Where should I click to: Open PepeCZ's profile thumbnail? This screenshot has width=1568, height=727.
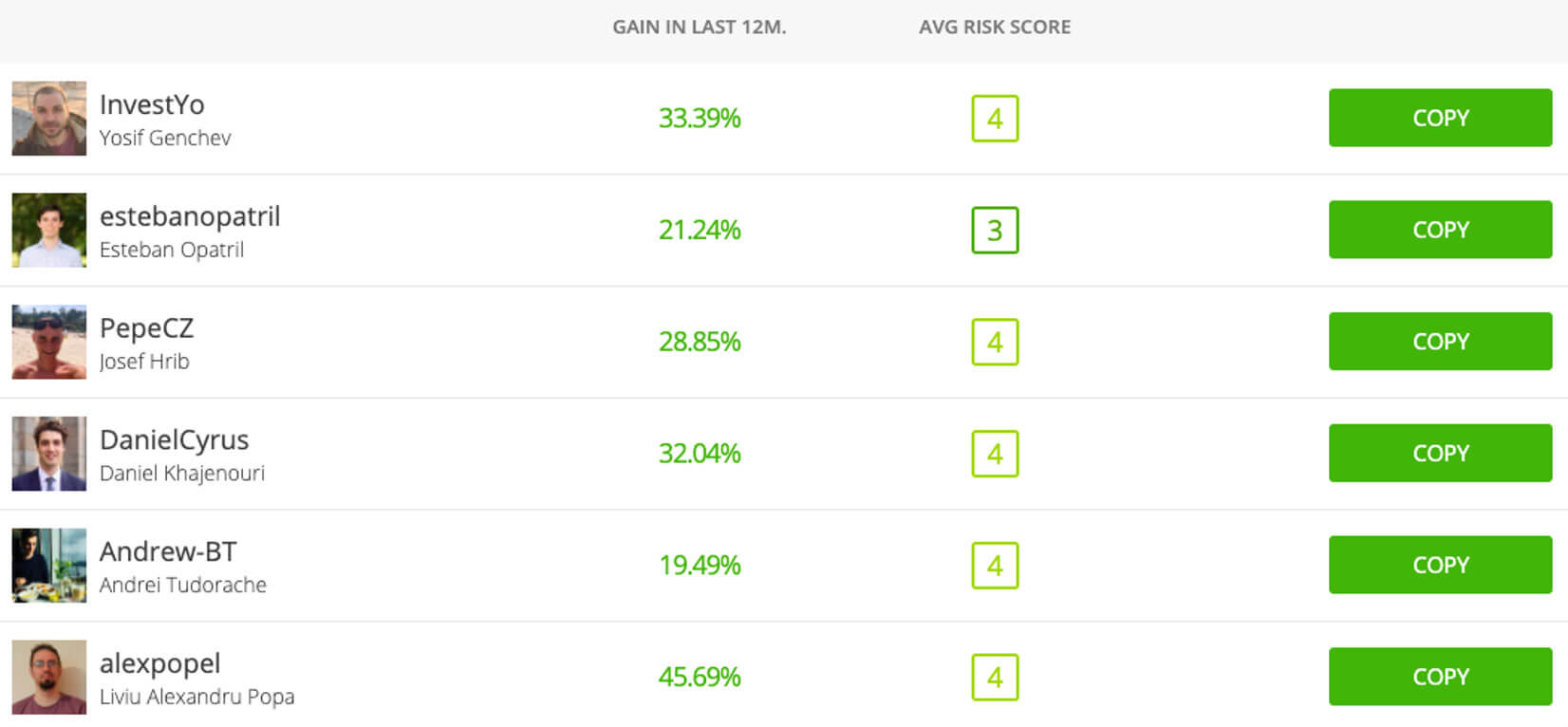coord(48,342)
